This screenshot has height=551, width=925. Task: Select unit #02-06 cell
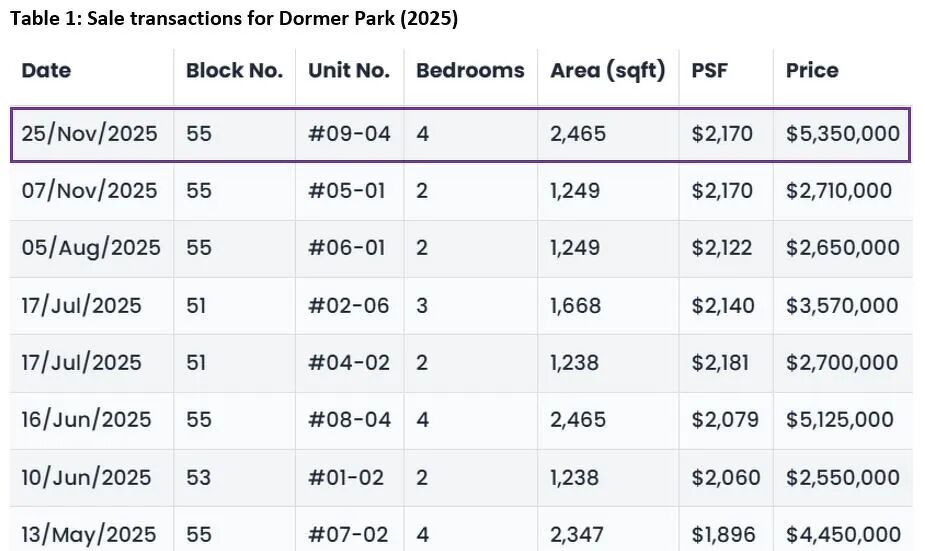coord(348,305)
